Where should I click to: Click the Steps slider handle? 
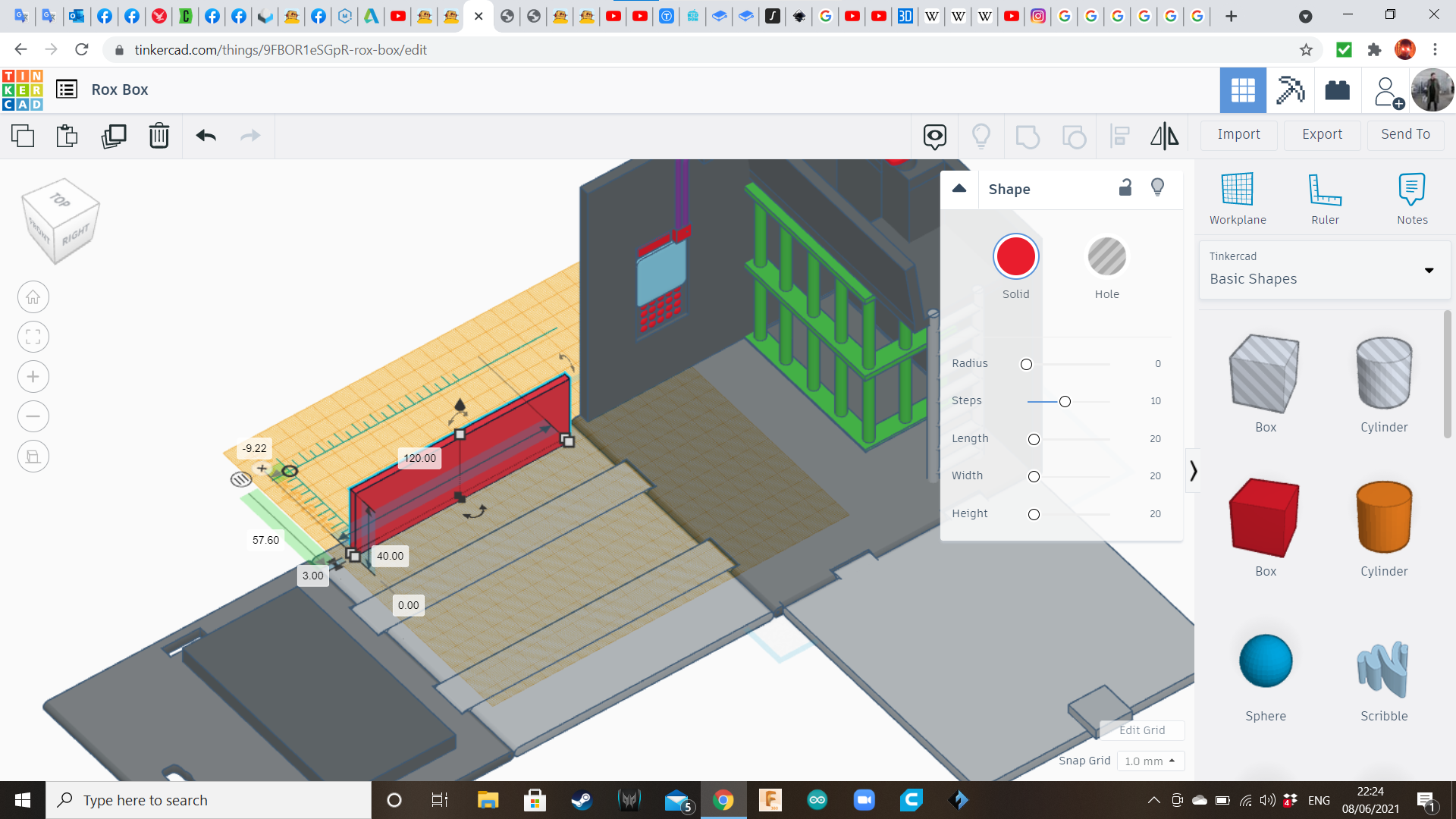tap(1065, 401)
